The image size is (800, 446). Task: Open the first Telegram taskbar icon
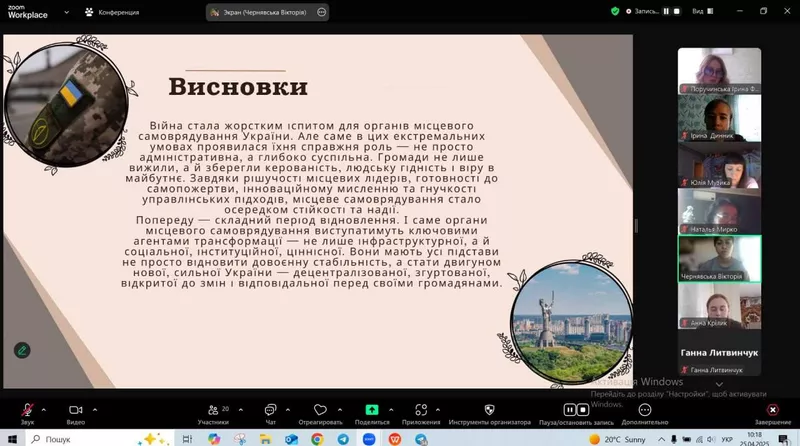(x=343, y=439)
